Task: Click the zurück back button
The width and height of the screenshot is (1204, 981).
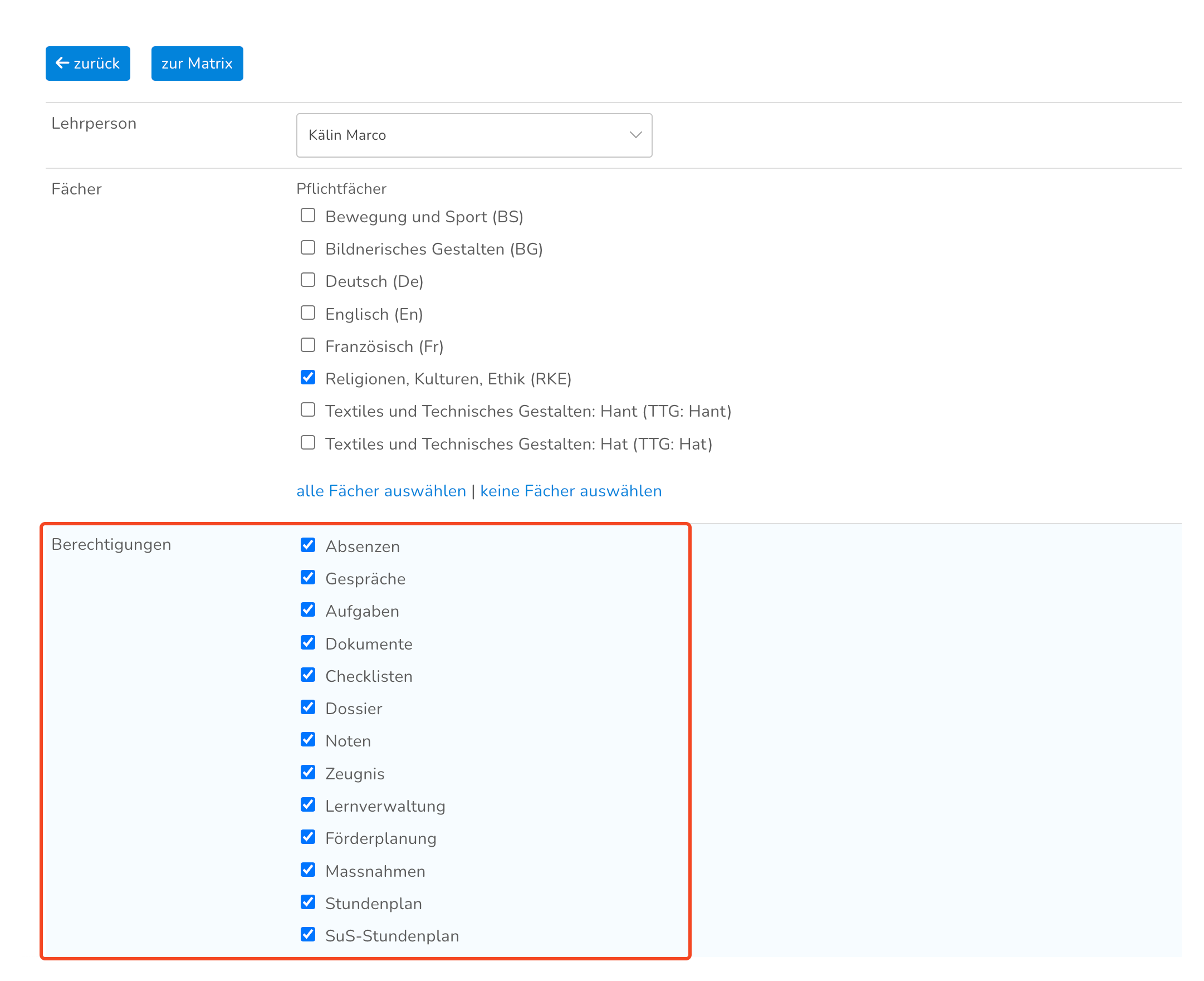Action: pyautogui.click(x=87, y=64)
